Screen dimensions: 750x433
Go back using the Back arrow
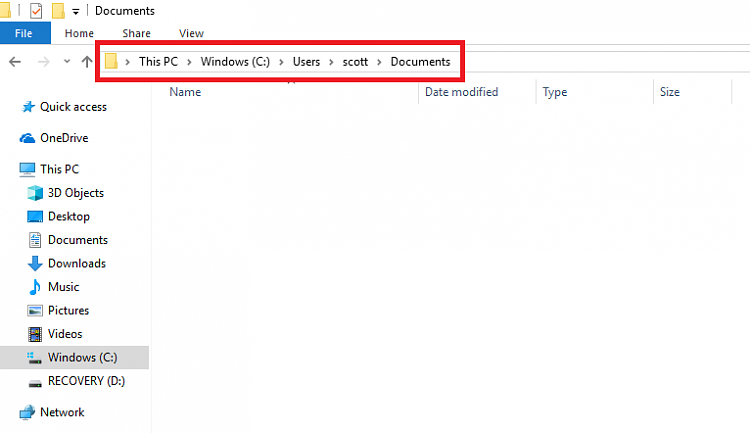15,62
